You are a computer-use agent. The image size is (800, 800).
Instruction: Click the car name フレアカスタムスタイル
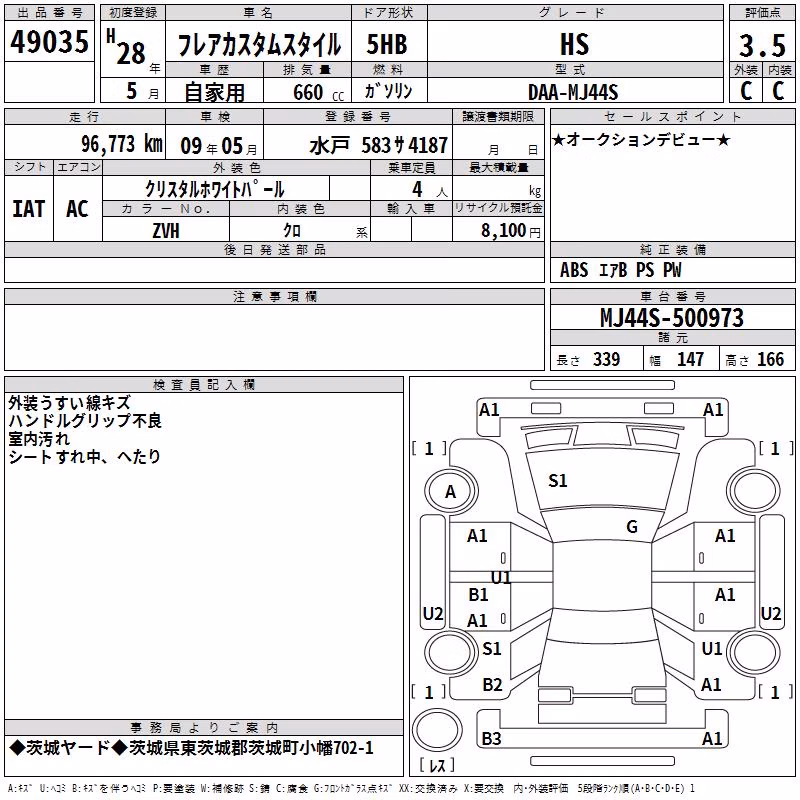point(259,44)
